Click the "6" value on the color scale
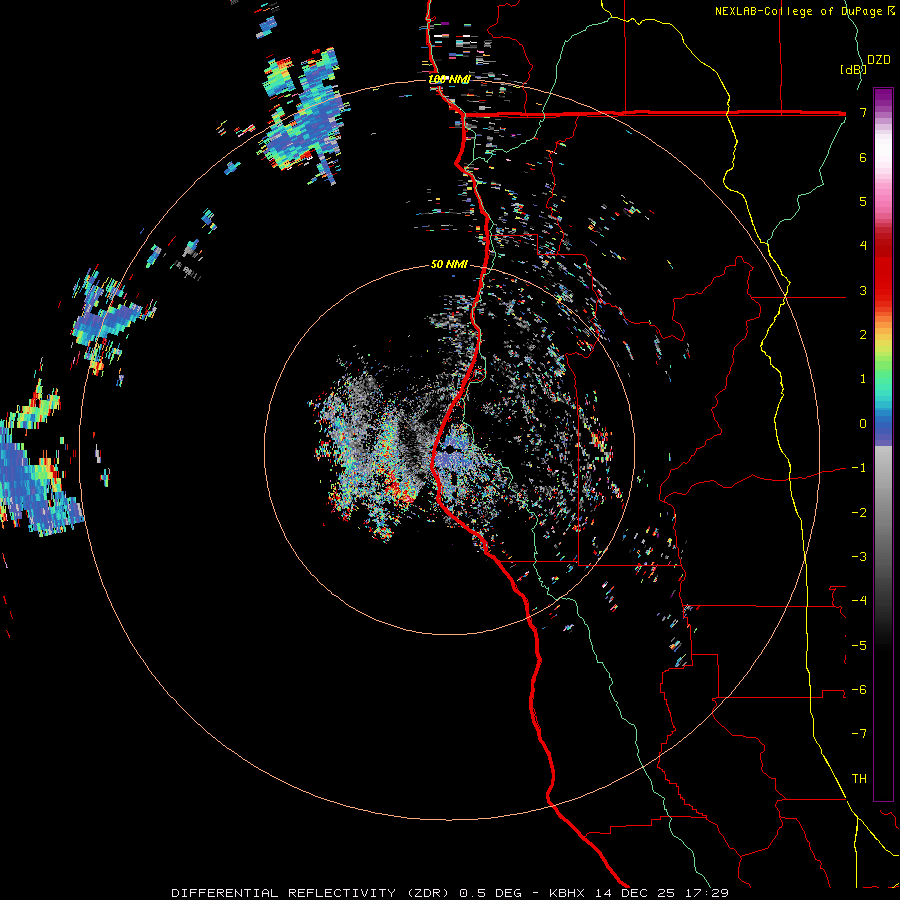This screenshot has height=900, width=900. point(863,157)
